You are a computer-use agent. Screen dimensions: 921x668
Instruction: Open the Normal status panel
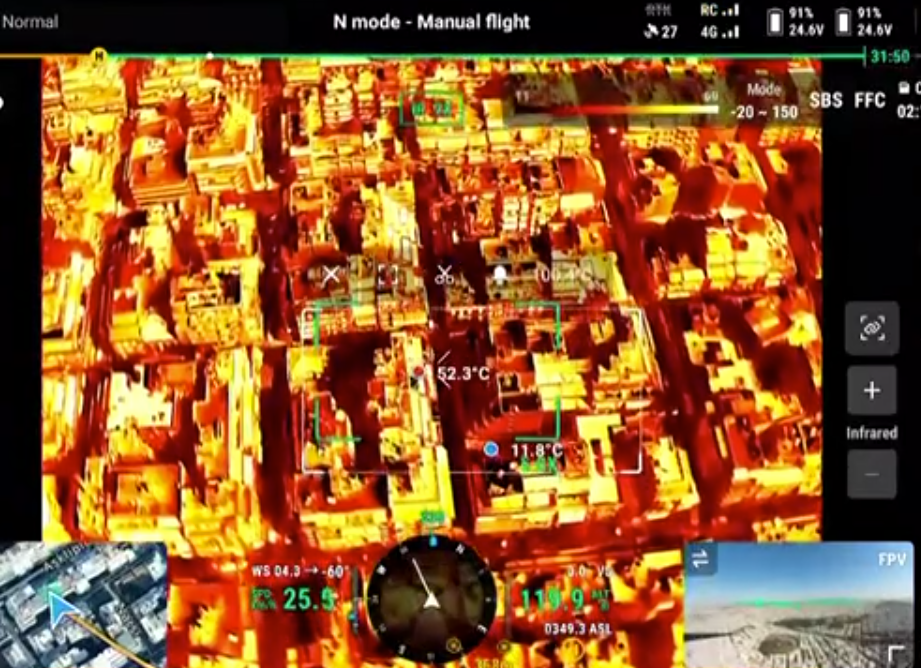click(30, 21)
